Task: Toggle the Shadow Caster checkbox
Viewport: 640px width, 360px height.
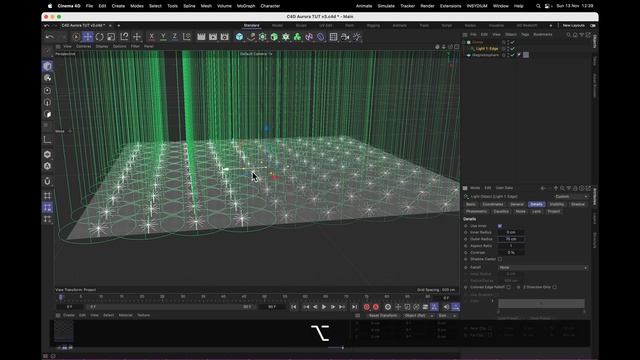Action: [x=500, y=259]
